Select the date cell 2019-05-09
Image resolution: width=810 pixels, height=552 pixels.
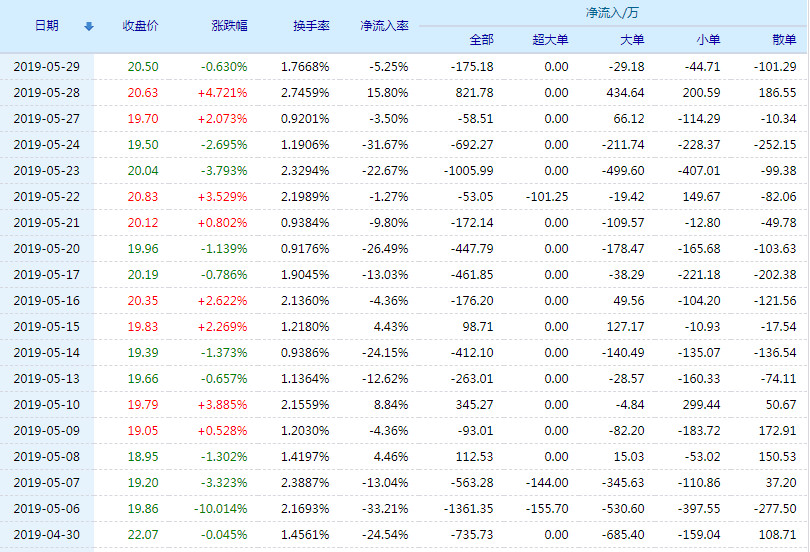click(46, 431)
